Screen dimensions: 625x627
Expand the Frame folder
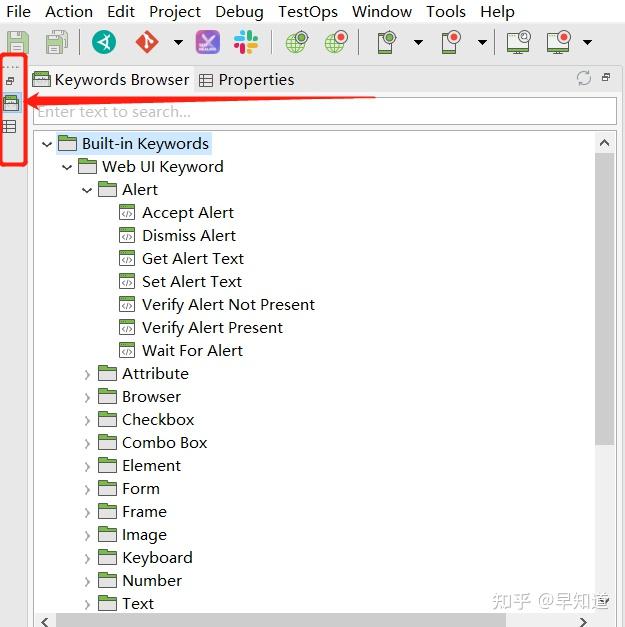pyautogui.click(x=87, y=512)
